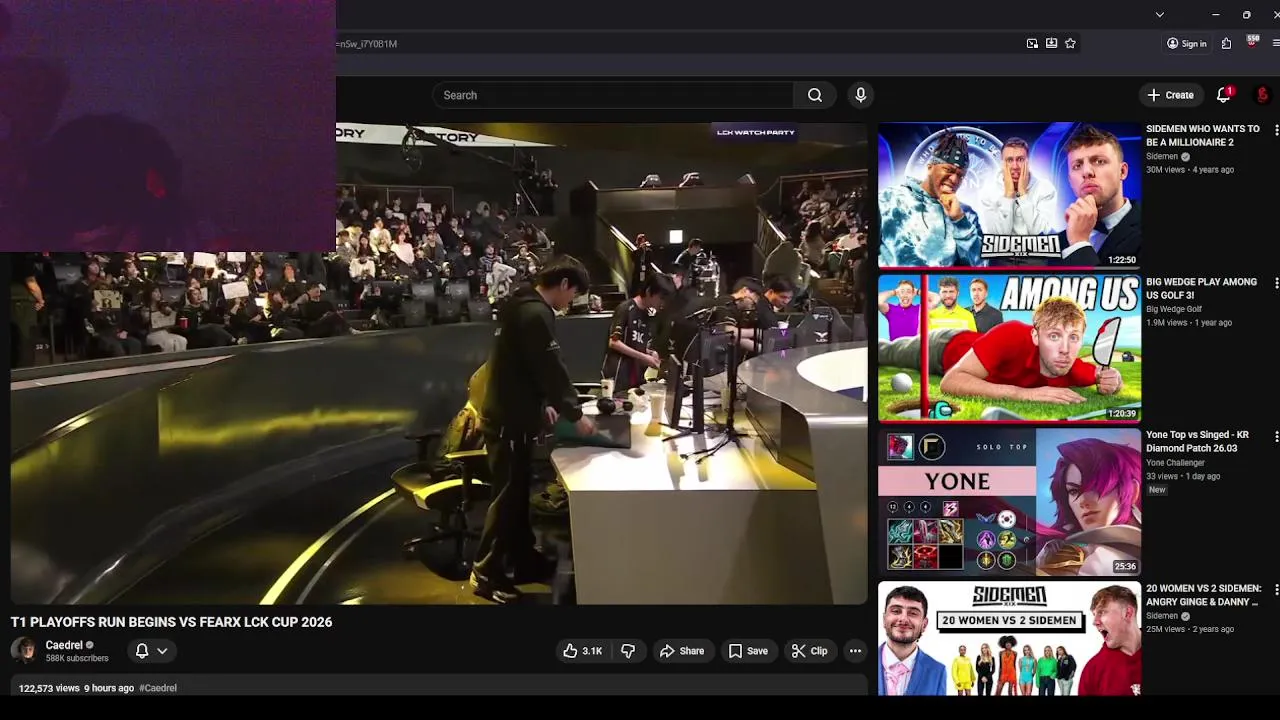The image size is (1280, 720).
Task: Click the T1 PLAYOFFS RUN BEGINS video title
Action: 171,622
